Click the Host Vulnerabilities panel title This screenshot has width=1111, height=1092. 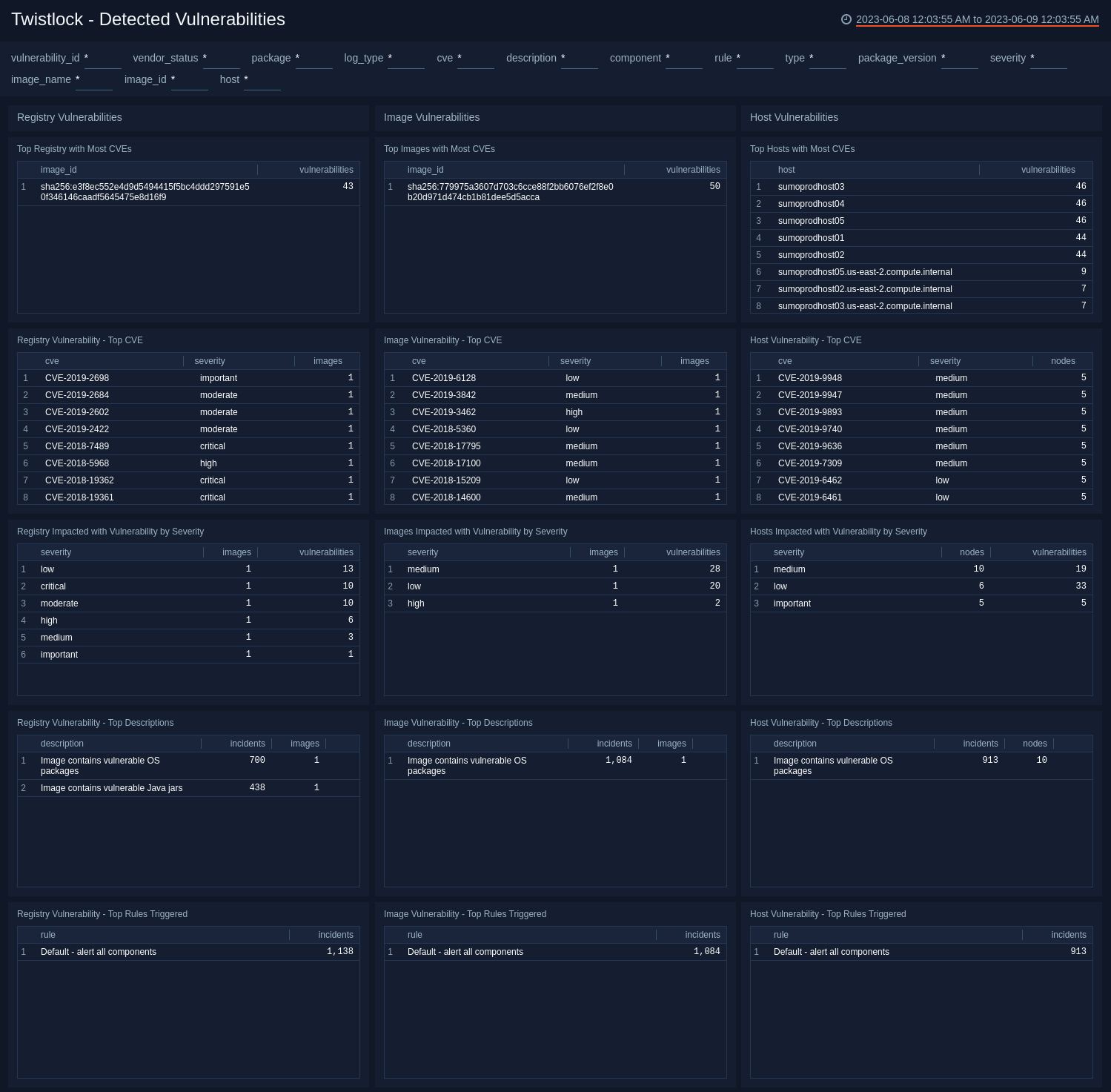click(x=793, y=117)
